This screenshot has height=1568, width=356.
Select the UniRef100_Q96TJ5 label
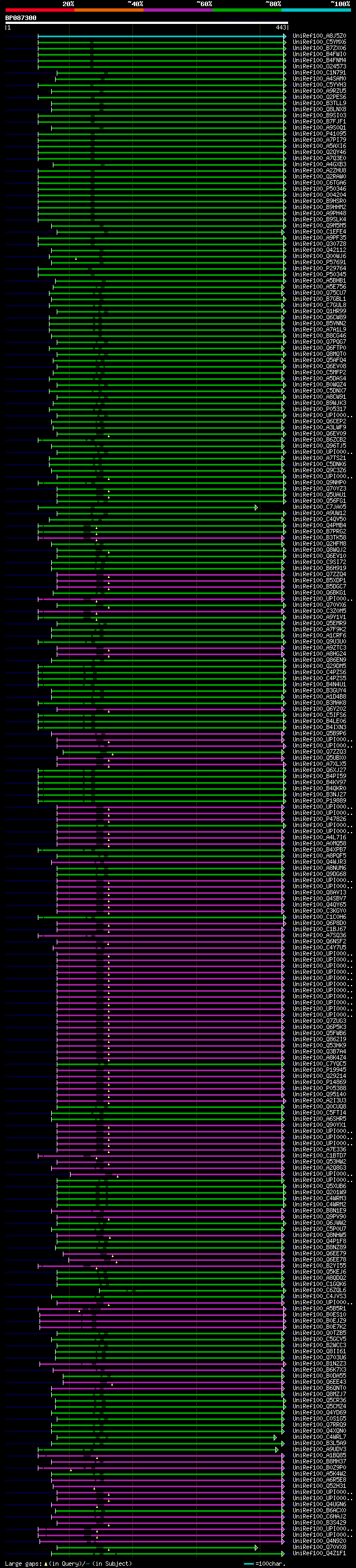319,446
